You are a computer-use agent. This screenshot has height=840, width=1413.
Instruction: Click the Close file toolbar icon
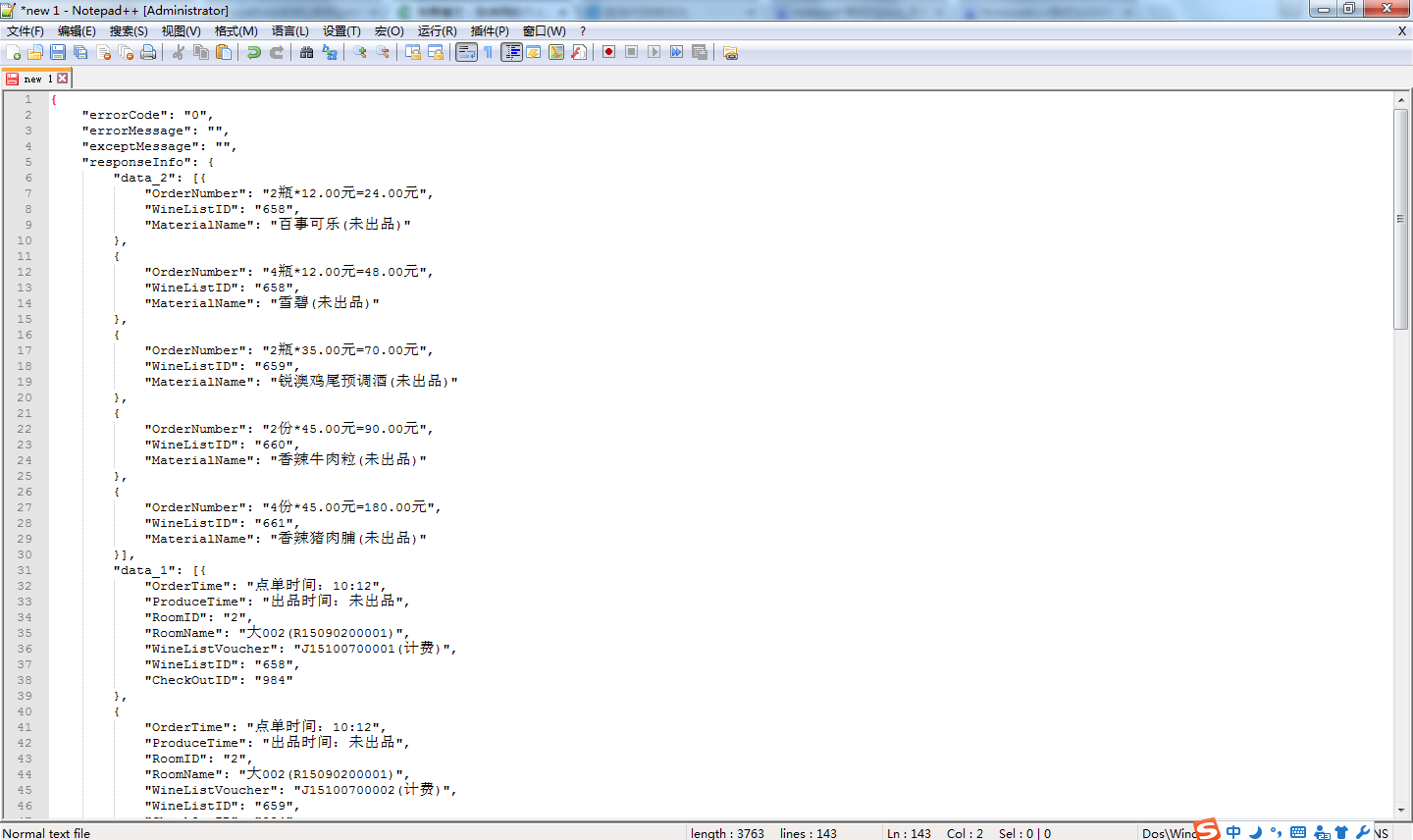pos(103,52)
